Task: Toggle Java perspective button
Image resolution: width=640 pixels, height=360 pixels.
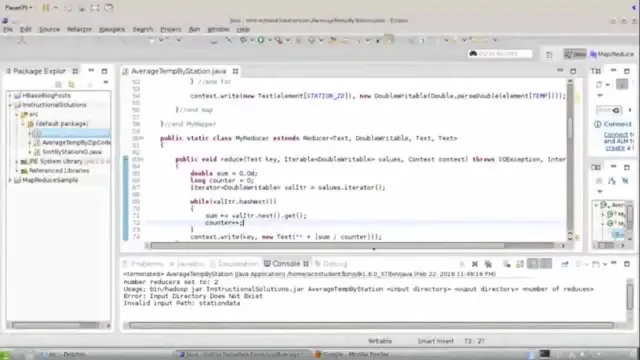Action: coord(575,54)
